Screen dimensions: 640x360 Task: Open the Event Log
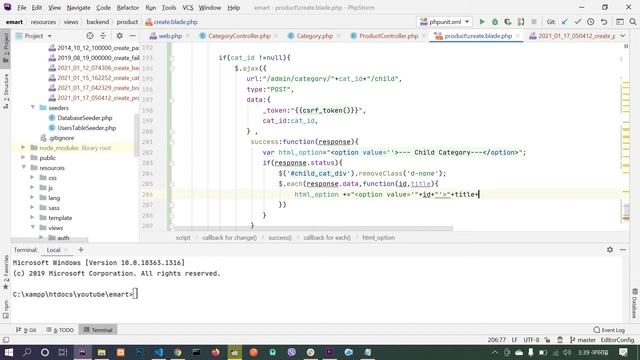tap(609, 330)
